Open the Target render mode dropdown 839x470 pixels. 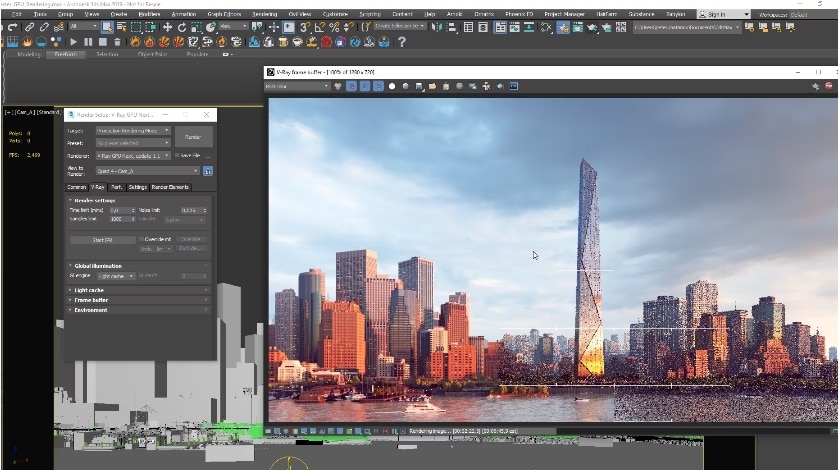pyautogui.click(x=132, y=131)
